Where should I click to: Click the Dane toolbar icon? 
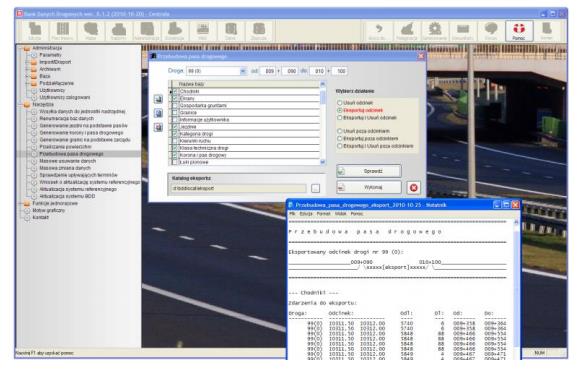click(231, 31)
